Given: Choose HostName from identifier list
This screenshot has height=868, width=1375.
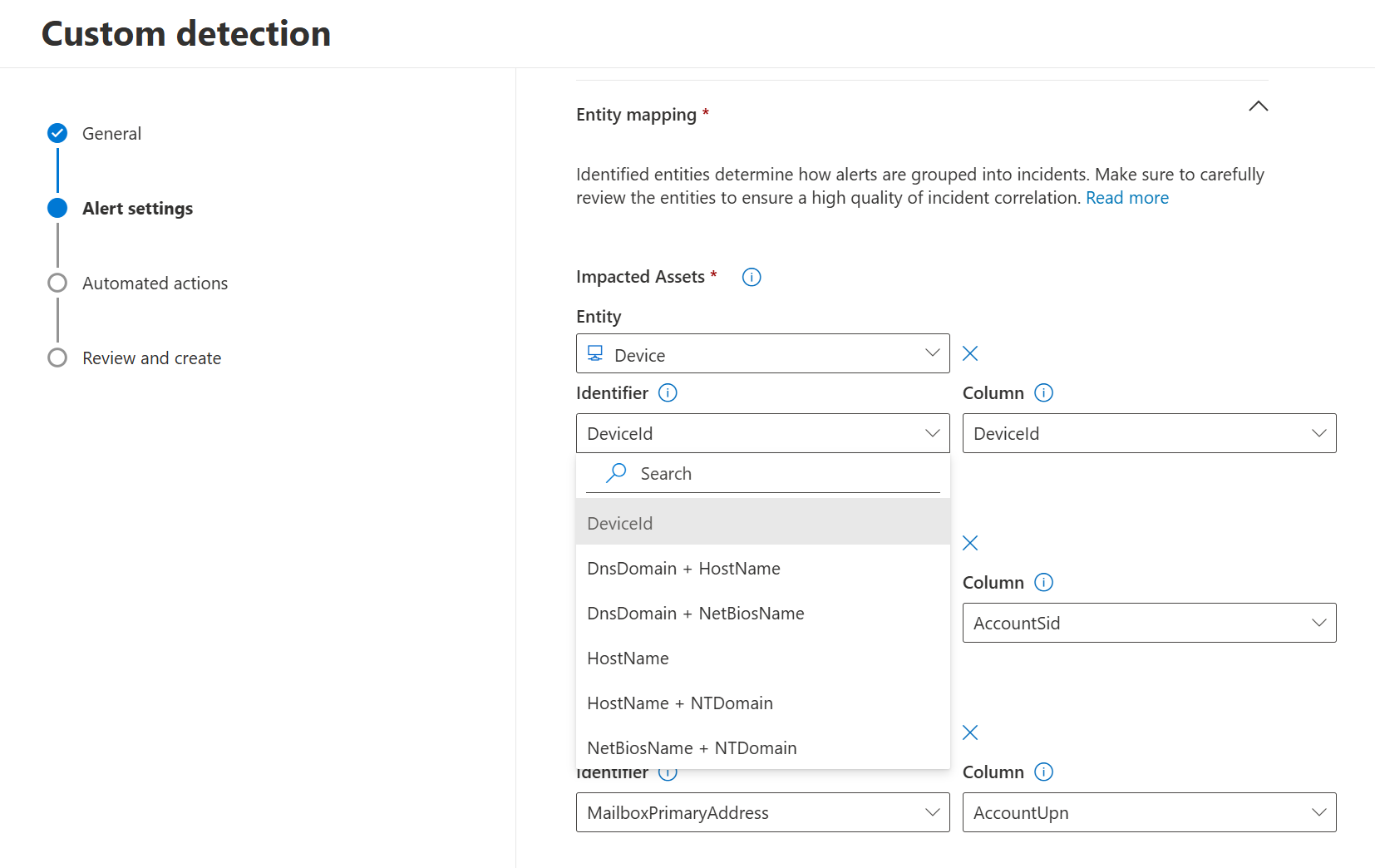Looking at the screenshot, I should tap(628, 658).
